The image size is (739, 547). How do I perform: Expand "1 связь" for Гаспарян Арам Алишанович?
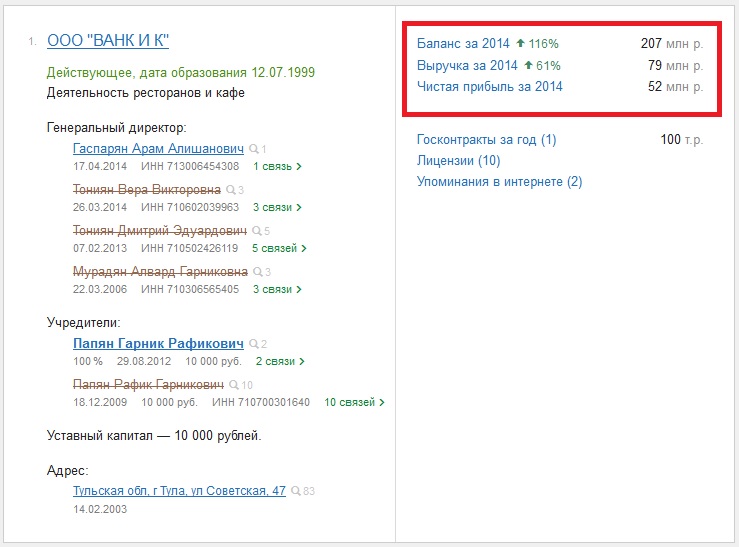(277, 166)
